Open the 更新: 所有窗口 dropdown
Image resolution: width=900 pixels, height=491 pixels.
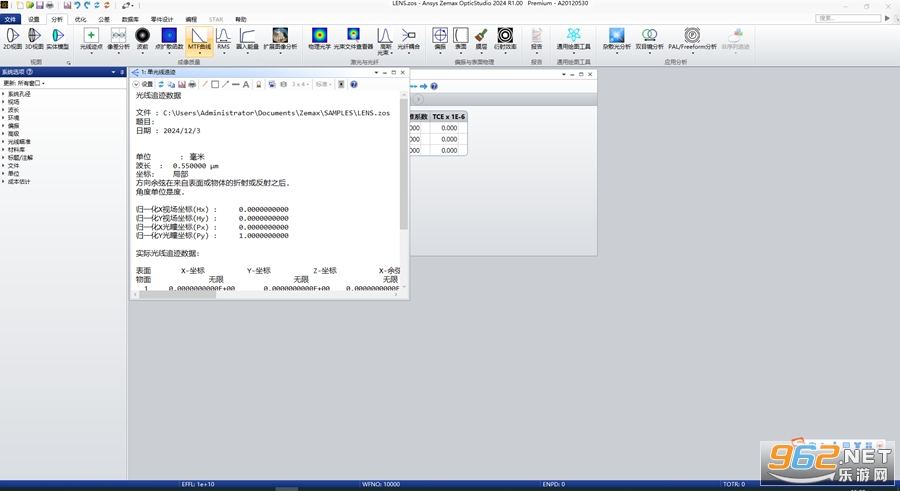coord(24,83)
